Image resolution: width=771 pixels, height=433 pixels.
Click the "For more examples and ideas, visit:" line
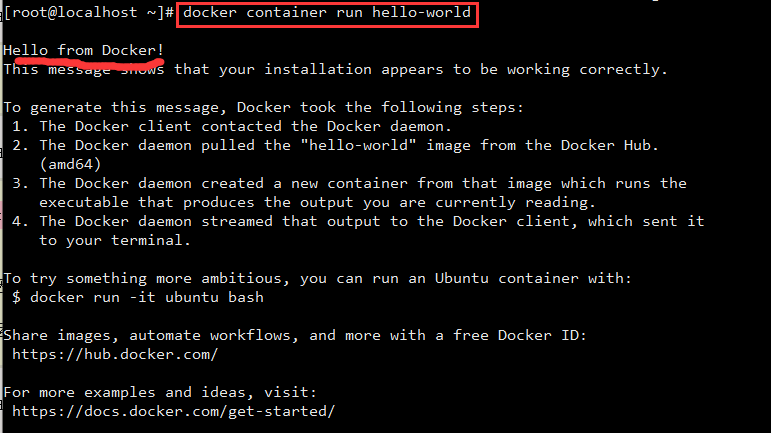click(x=162, y=392)
